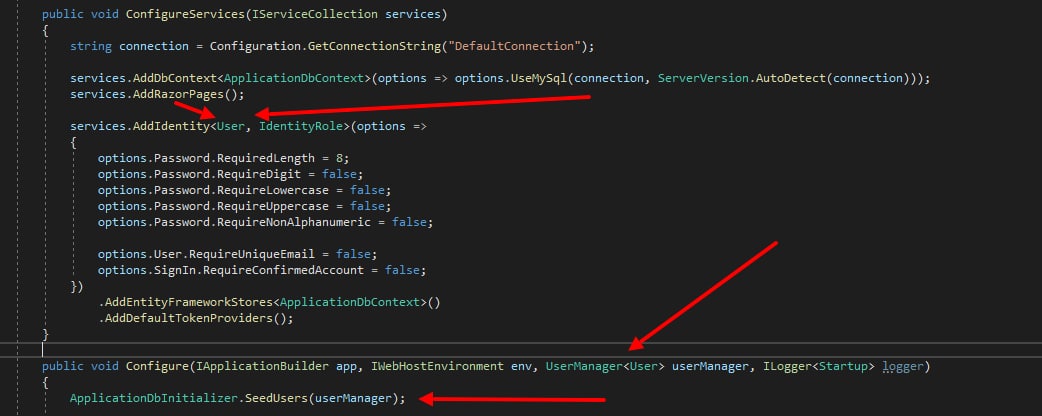Select the IServiceCollection parameter type
This screenshot has height=416, width=1042.
click(314, 14)
